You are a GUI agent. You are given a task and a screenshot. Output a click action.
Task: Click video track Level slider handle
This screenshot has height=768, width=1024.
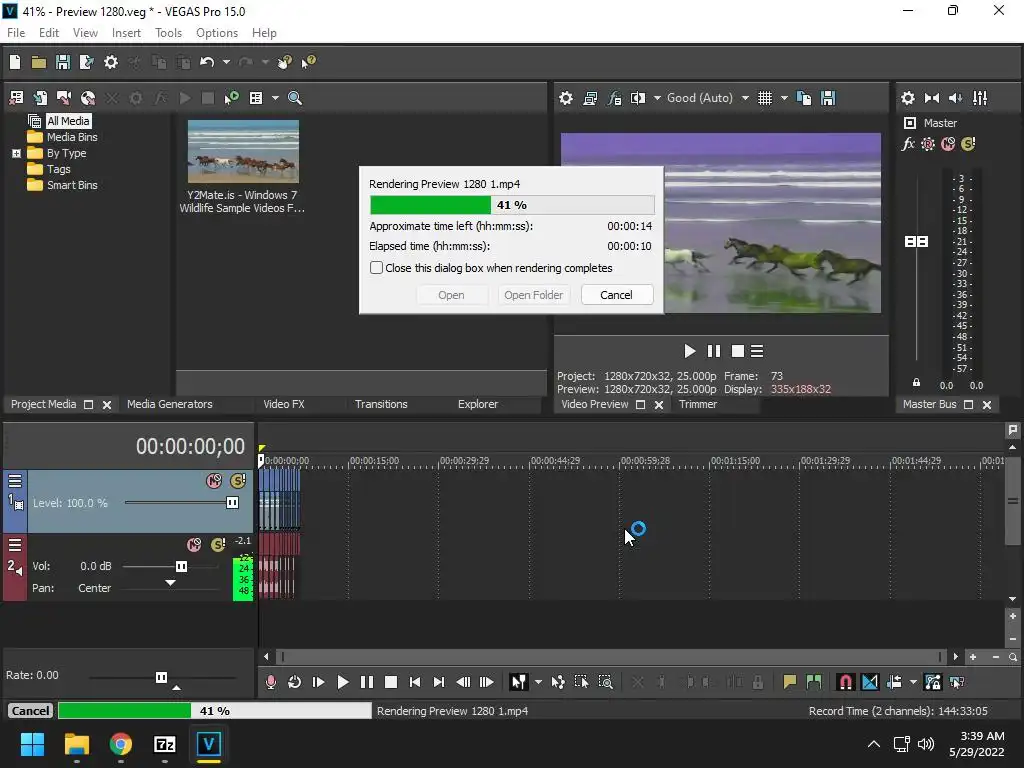coord(232,502)
